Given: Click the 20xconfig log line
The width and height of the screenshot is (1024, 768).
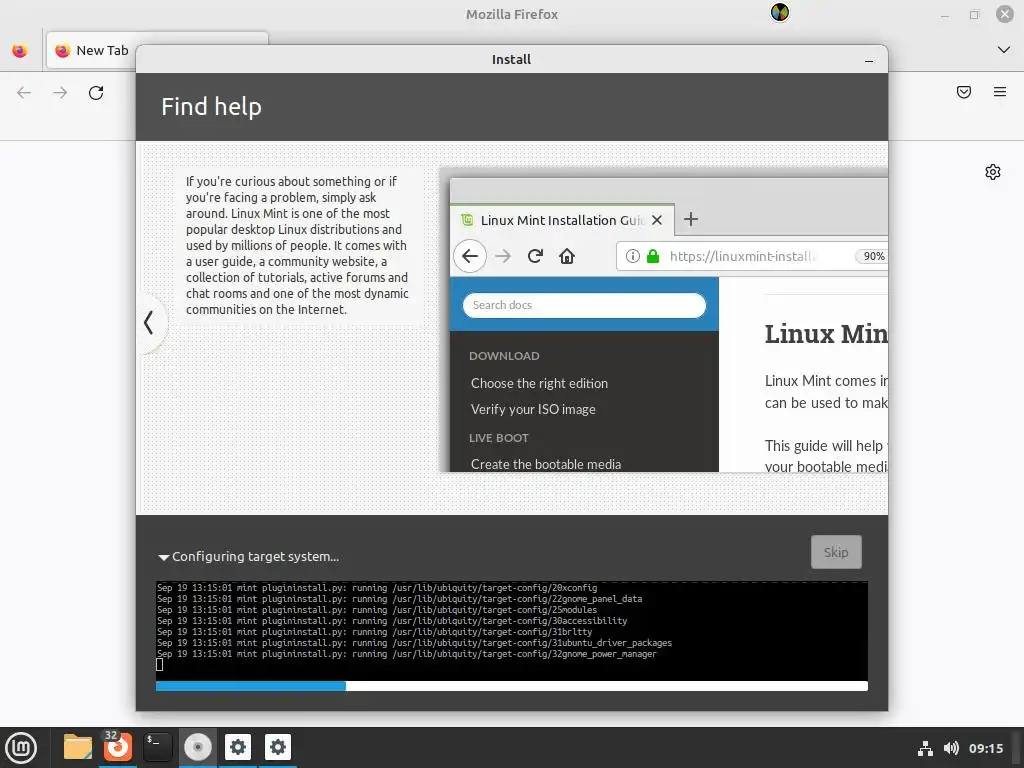Looking at the screenshot, I should [x=377, y=588].
